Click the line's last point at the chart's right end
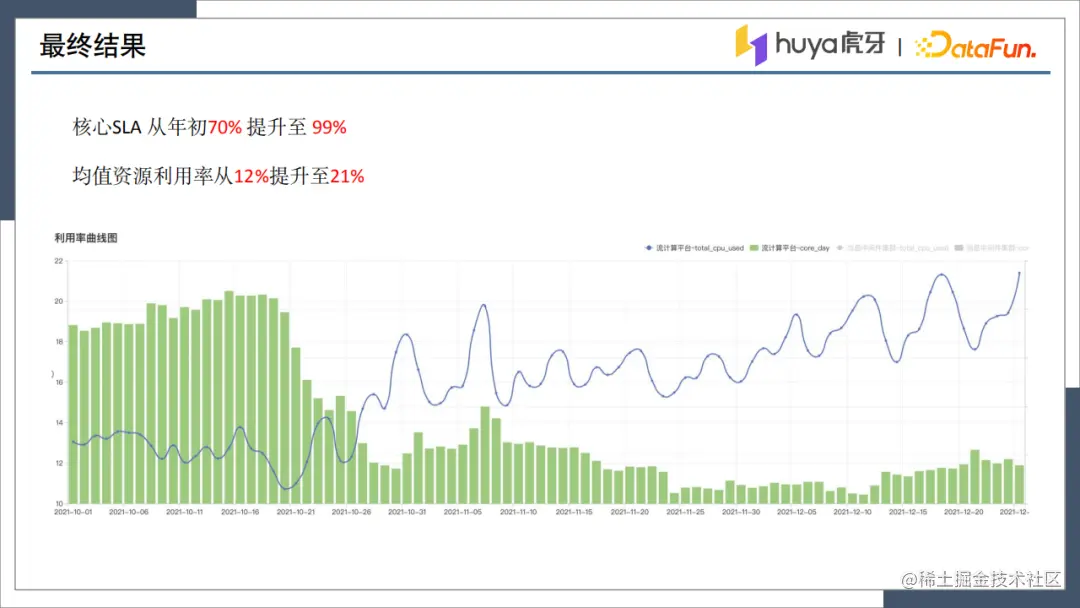Screen dimensions: 1080x608 1019,273
